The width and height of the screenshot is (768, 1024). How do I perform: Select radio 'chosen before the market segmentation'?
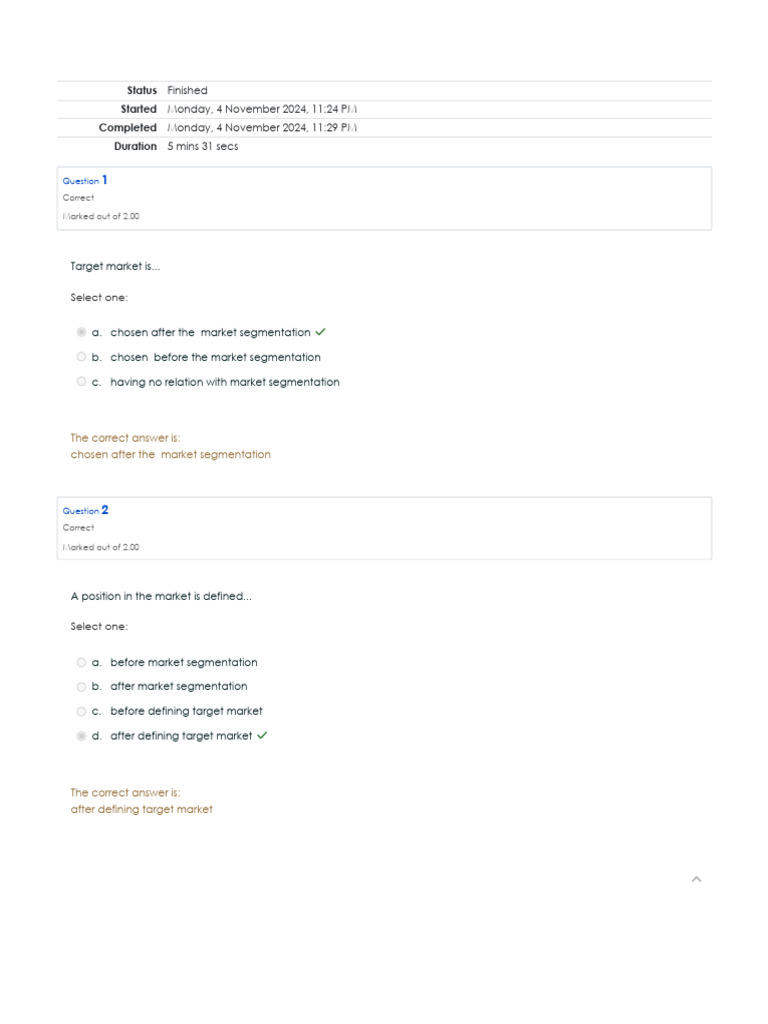click(81, 357)
